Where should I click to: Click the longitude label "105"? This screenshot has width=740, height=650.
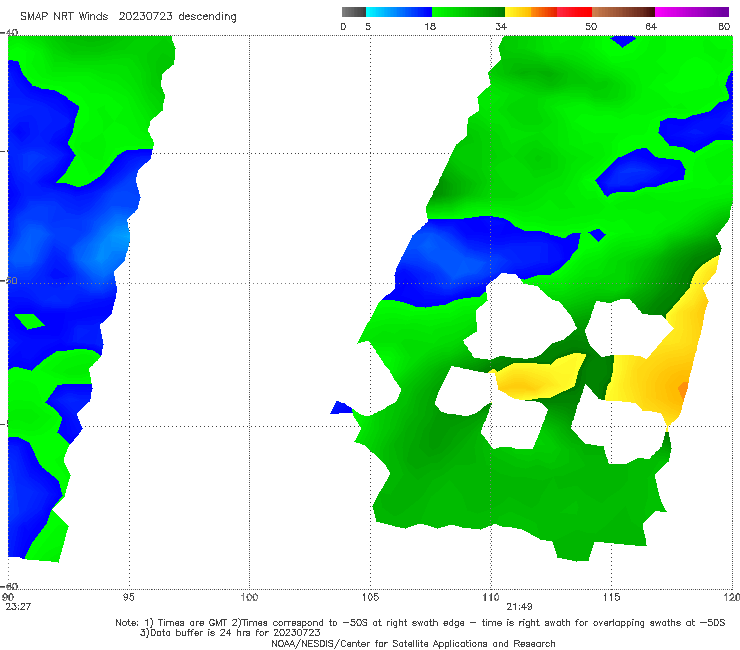click(x=370, y=597)
